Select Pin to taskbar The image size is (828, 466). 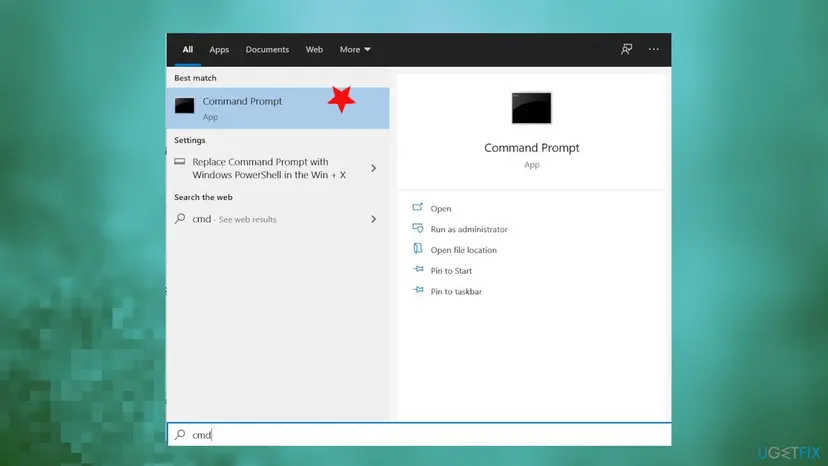pyautogui.click(x=456, y=291)
